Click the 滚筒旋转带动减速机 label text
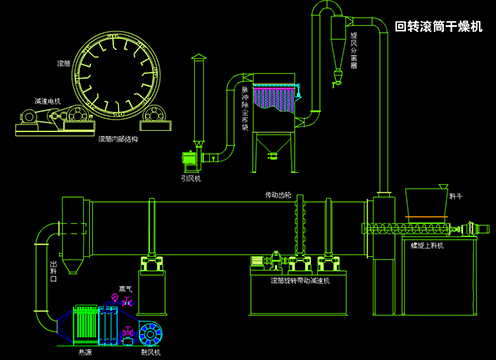496x360 pixels. point(300,281)
